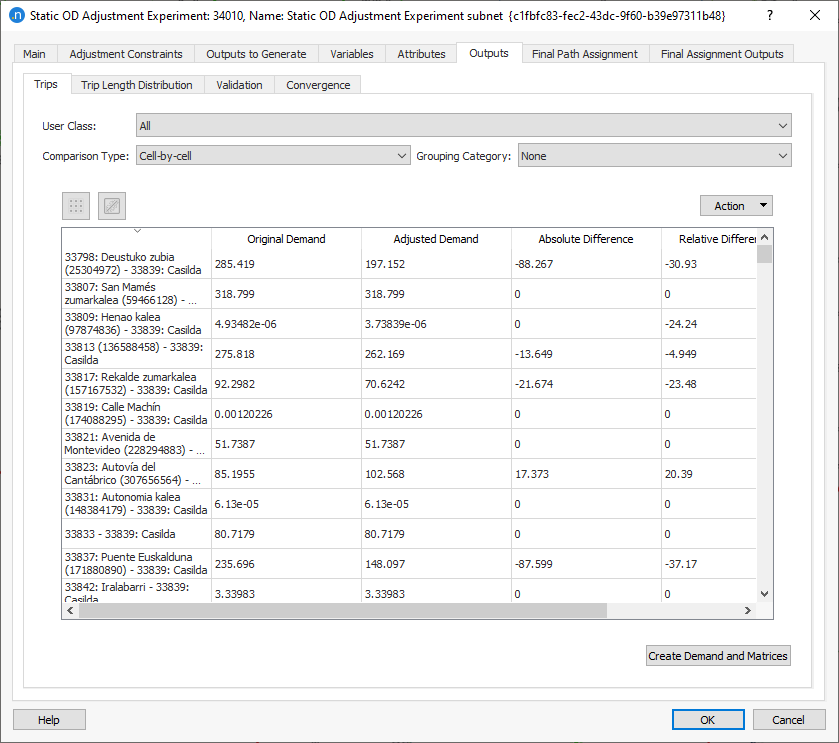Click the Cancel button

click(x=789, y=719)
